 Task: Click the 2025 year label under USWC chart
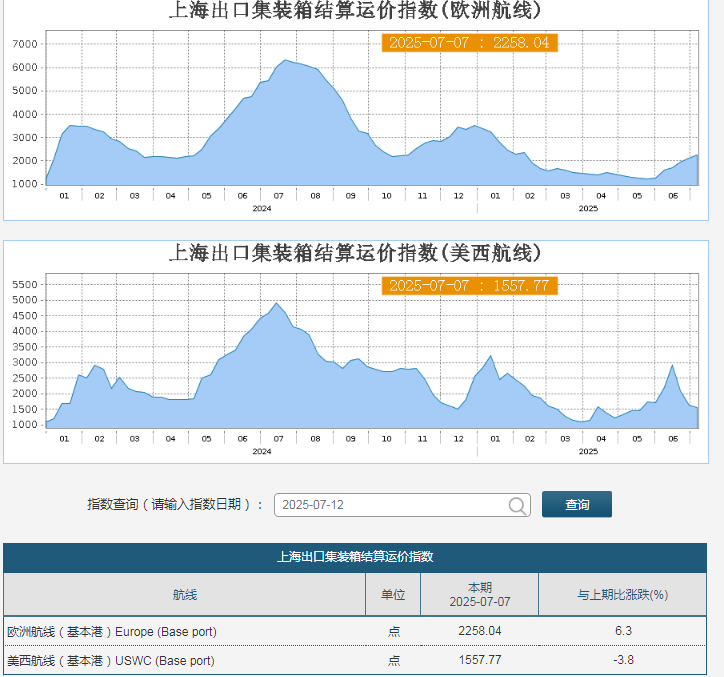click(x=588, y=451)
